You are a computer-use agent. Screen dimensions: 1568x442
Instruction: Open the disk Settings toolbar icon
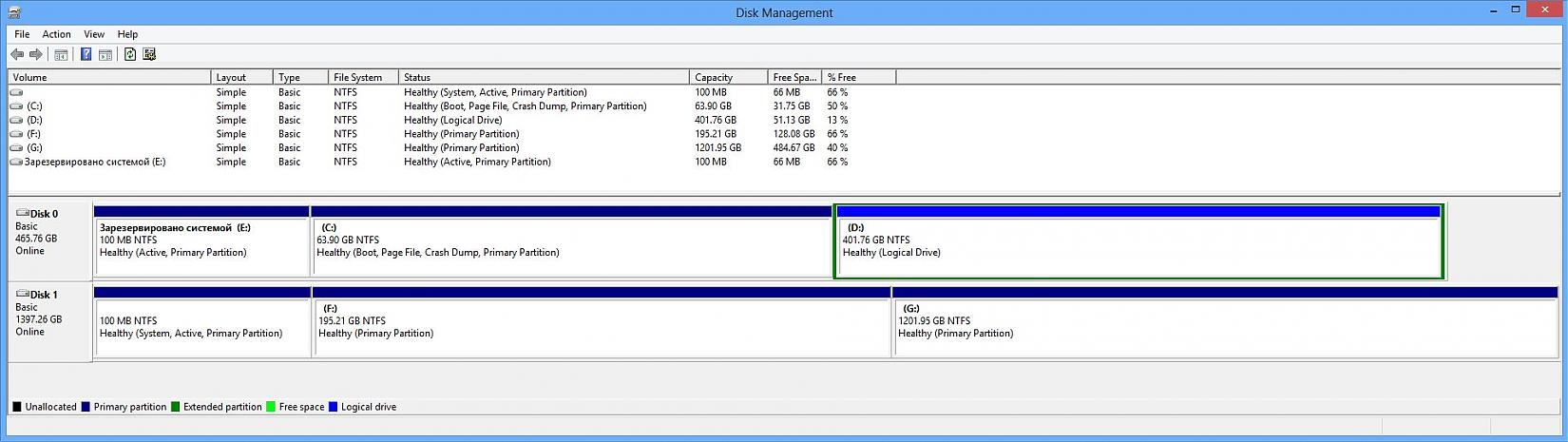tap(149, 55)
